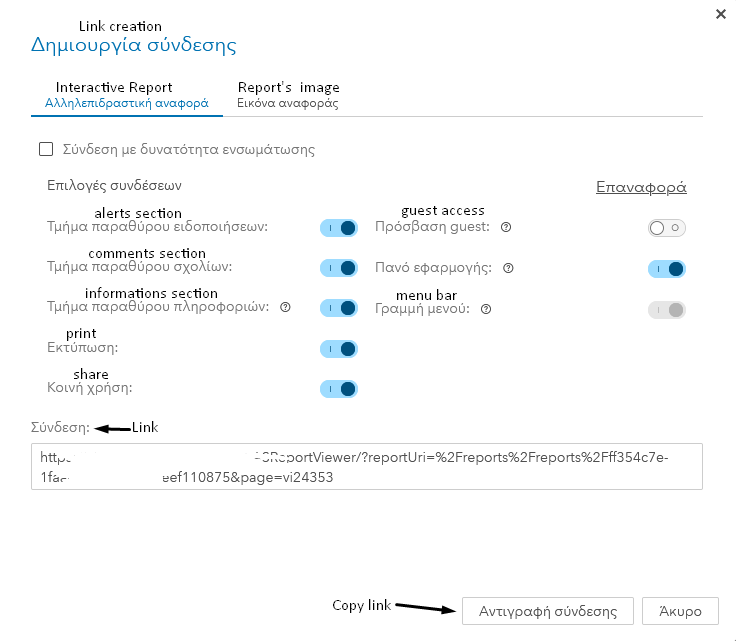
Task: Click the help icon beside Γραμμή μενού
Action: 486,309
